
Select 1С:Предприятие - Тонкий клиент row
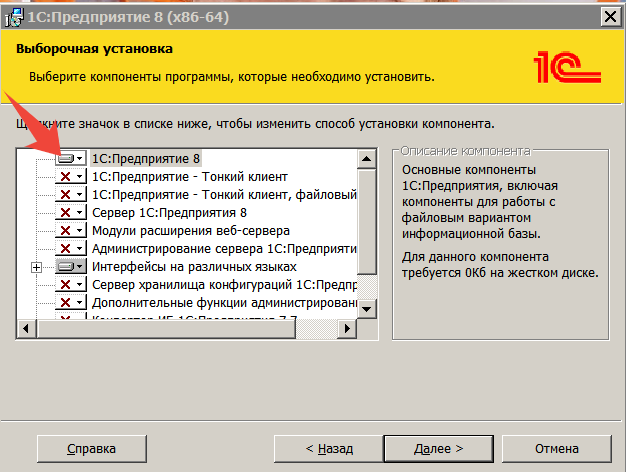(190, 177)
